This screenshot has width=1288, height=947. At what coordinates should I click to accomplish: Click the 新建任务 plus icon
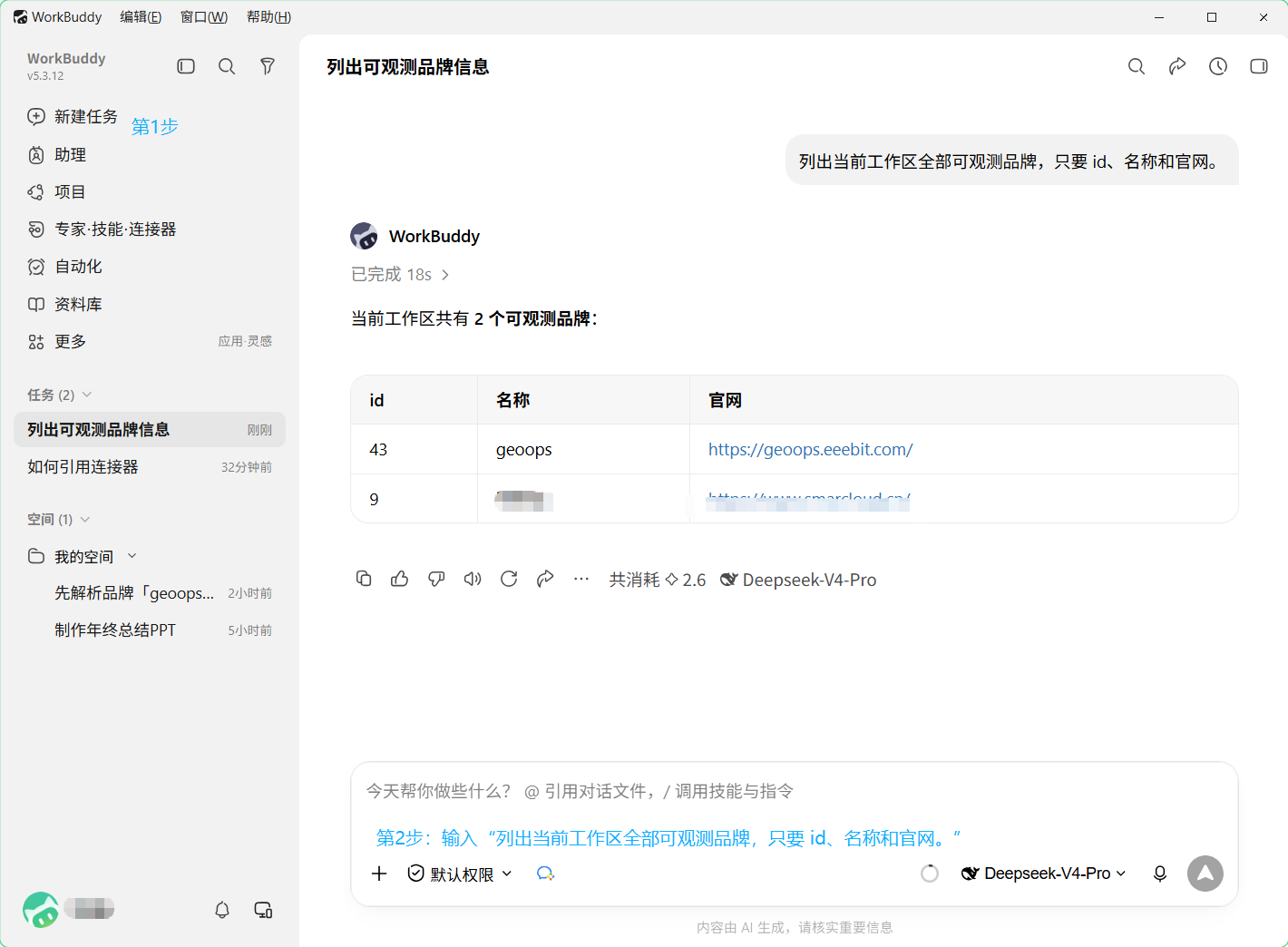(36, 116)
